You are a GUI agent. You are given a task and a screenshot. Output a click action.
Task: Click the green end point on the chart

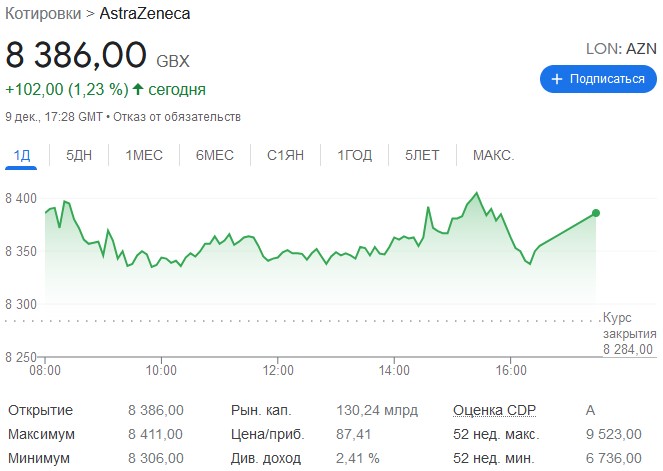[x=596, y=213]
